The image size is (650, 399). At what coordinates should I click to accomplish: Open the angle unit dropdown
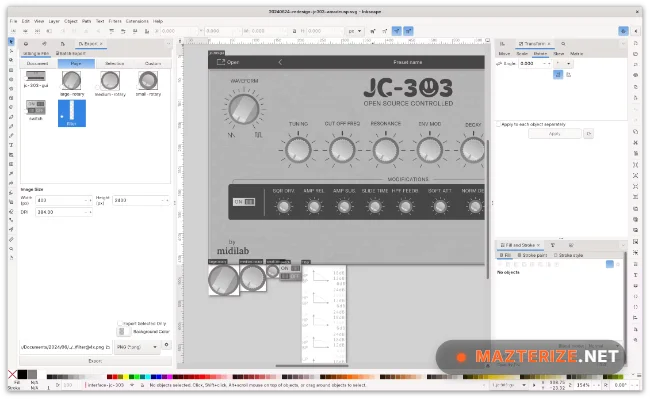pyautogui.click(x=563, y=63)
